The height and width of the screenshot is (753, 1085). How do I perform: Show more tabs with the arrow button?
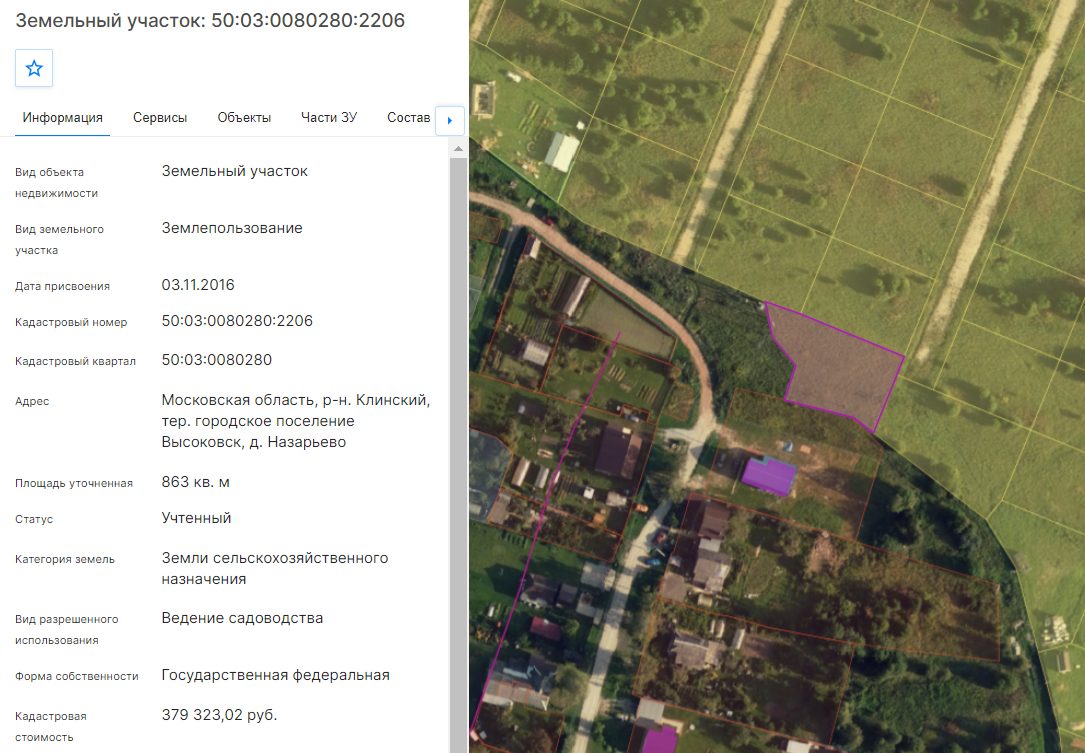point(450,120)
